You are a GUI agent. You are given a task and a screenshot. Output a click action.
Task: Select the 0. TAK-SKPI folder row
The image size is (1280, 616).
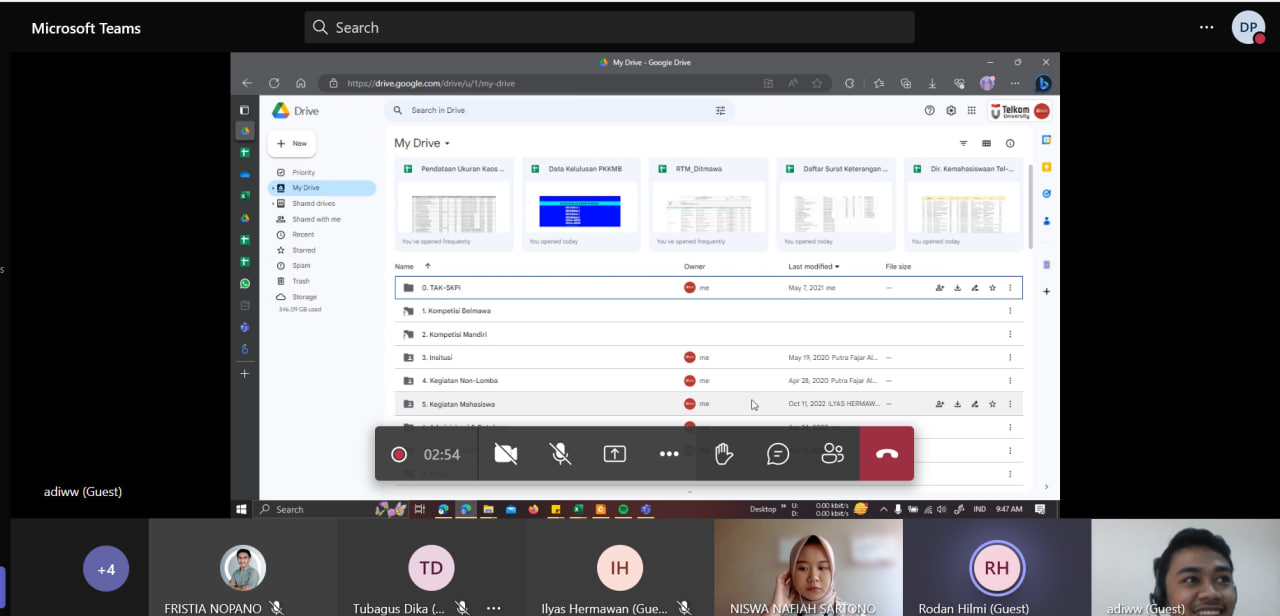pos(709,288)
